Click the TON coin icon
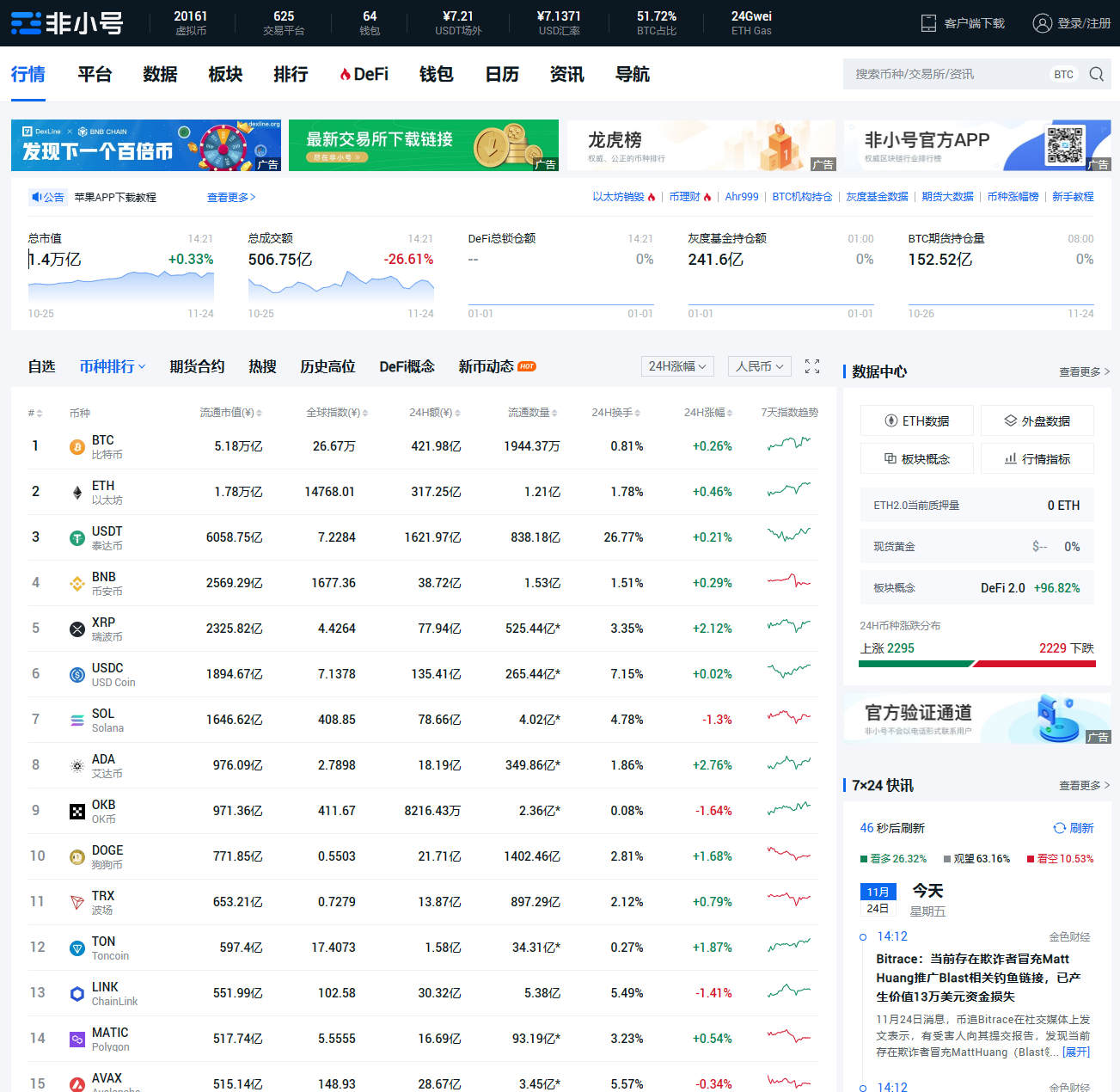This screenshot has height=1092, width=1120. (x=77, y=948)
